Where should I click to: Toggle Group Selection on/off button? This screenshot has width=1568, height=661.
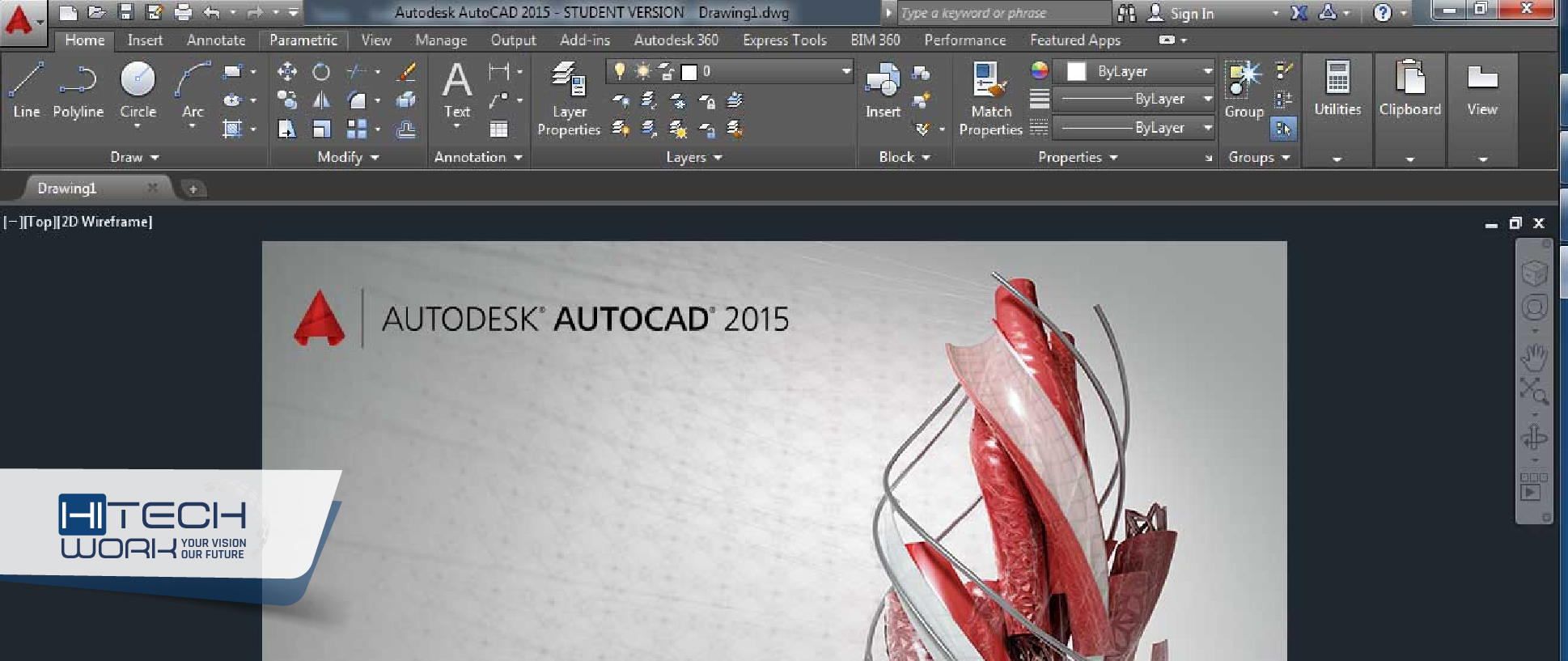pyautogui.click(x=1283, y=129)
